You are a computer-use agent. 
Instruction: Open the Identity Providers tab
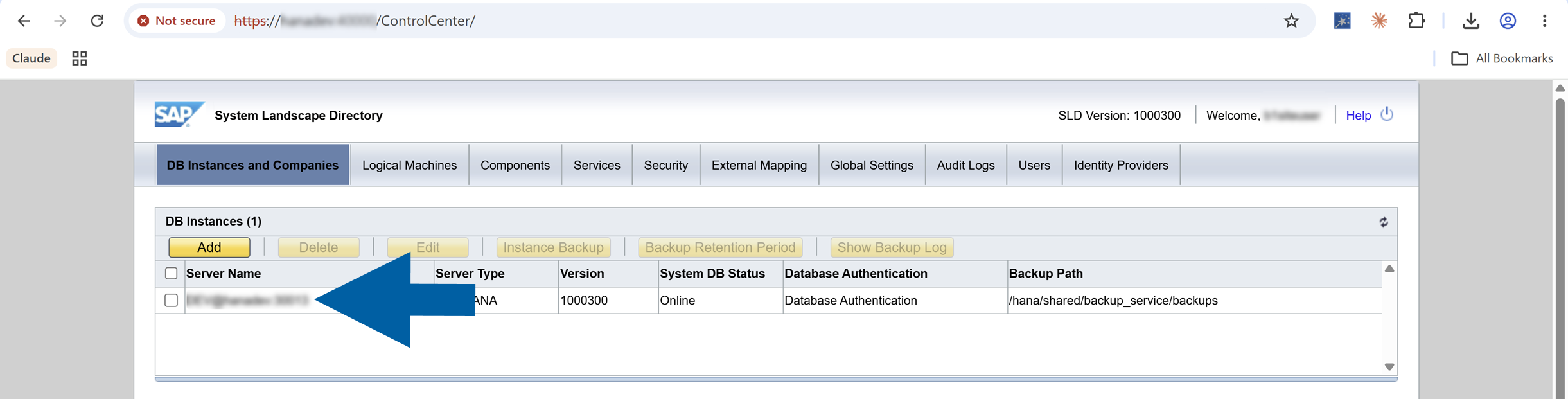pos(1121,165)
